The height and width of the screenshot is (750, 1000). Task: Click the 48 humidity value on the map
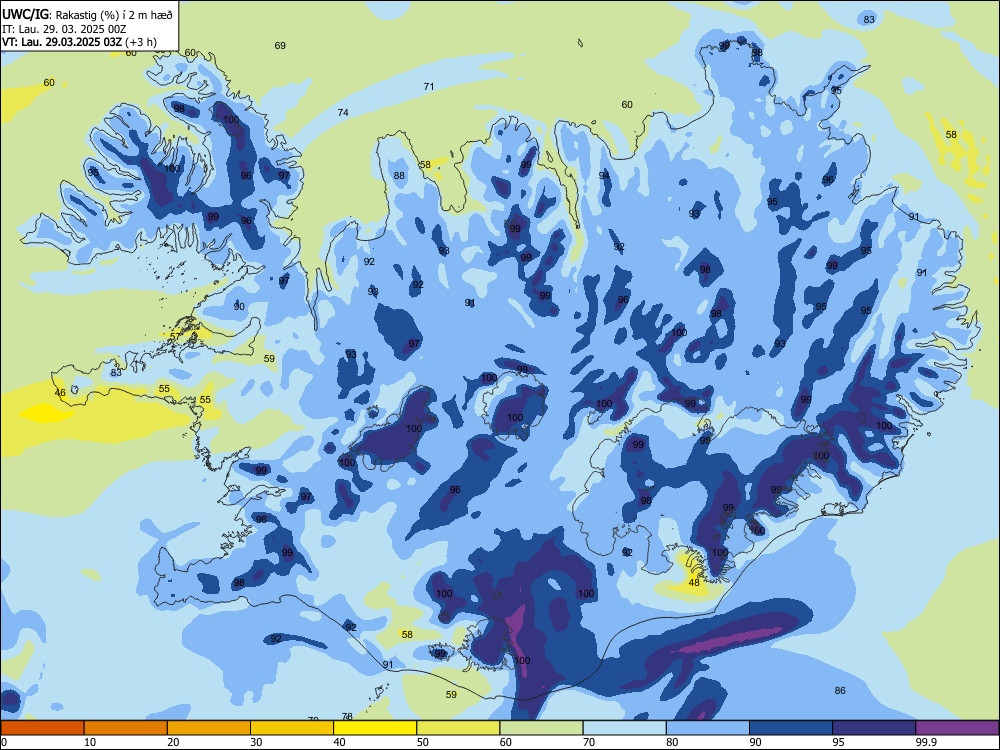[695, 582]
